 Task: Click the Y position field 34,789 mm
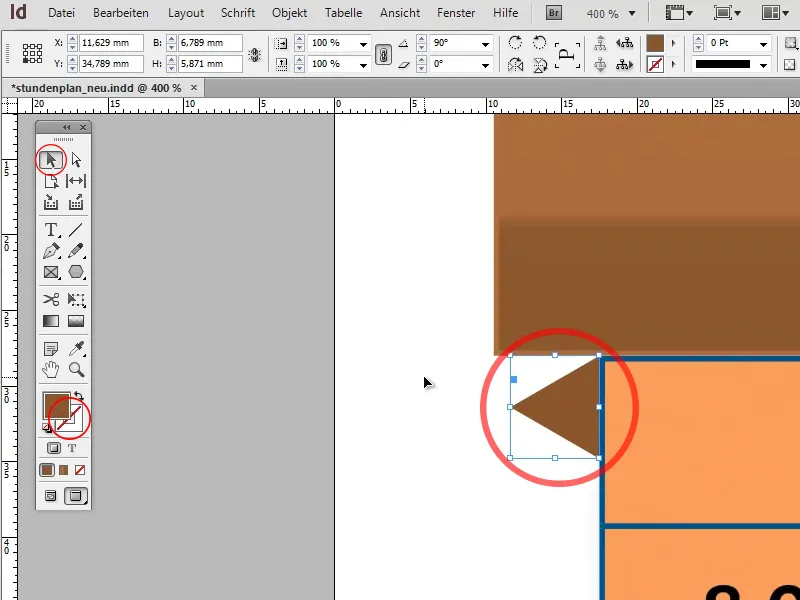coord(111,64)
